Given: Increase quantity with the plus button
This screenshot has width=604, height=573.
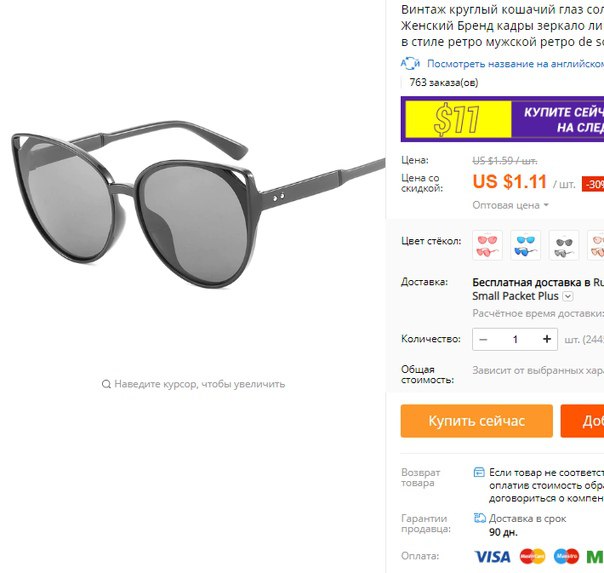Looking at the screenshot, I should (547, 339).
